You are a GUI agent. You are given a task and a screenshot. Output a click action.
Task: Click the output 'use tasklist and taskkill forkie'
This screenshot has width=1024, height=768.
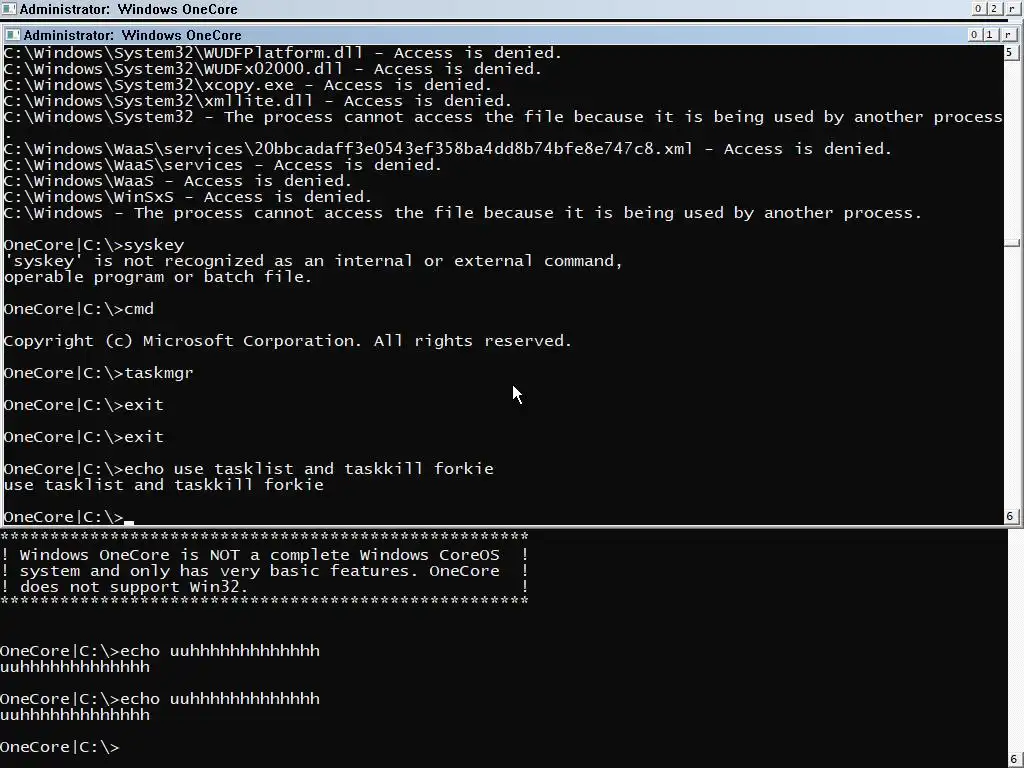pyautogui.click(x=163, y=485)
